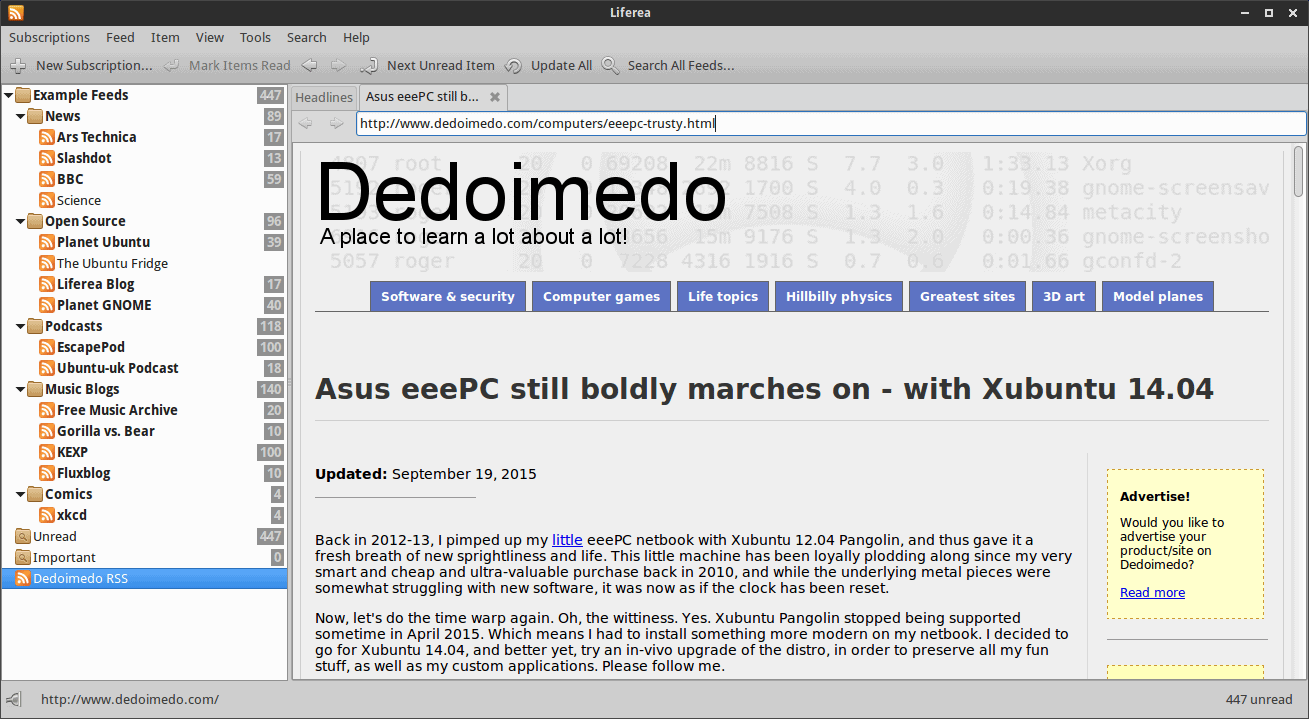Screen dimensions: 1309x719
Task: Click the Ars Technica feed icon
Action: pyautogui.click(x=46, y=137)
